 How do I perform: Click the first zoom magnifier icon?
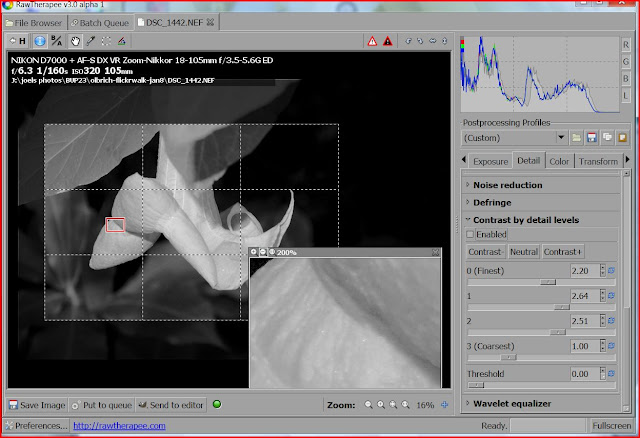point(369,405)
